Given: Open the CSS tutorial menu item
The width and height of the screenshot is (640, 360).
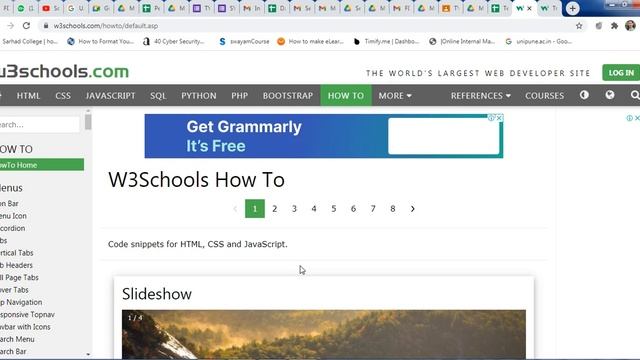Looking at the screenshot, I should click(x=63, y=96).
